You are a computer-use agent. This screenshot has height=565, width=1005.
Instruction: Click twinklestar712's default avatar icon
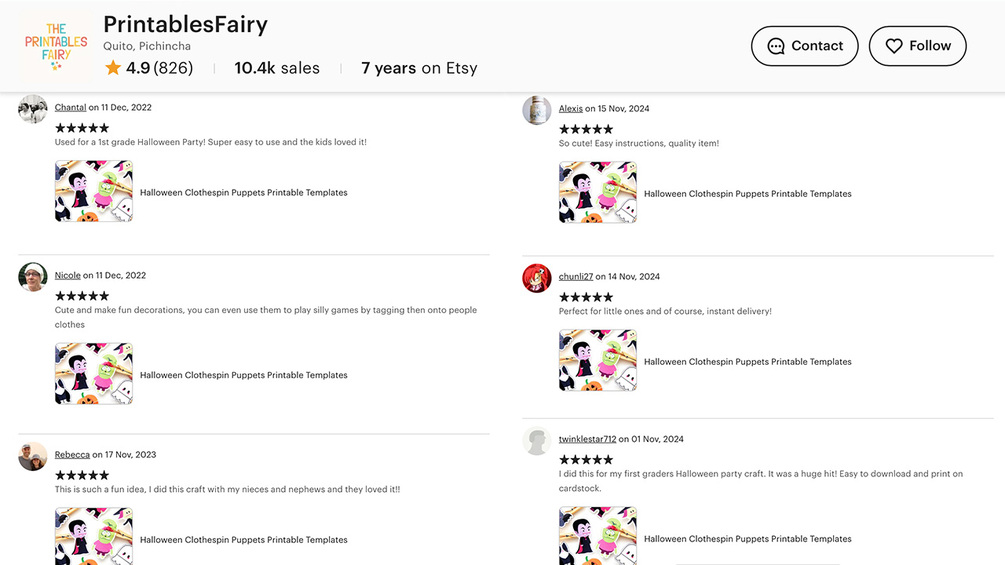pos(537,441)
